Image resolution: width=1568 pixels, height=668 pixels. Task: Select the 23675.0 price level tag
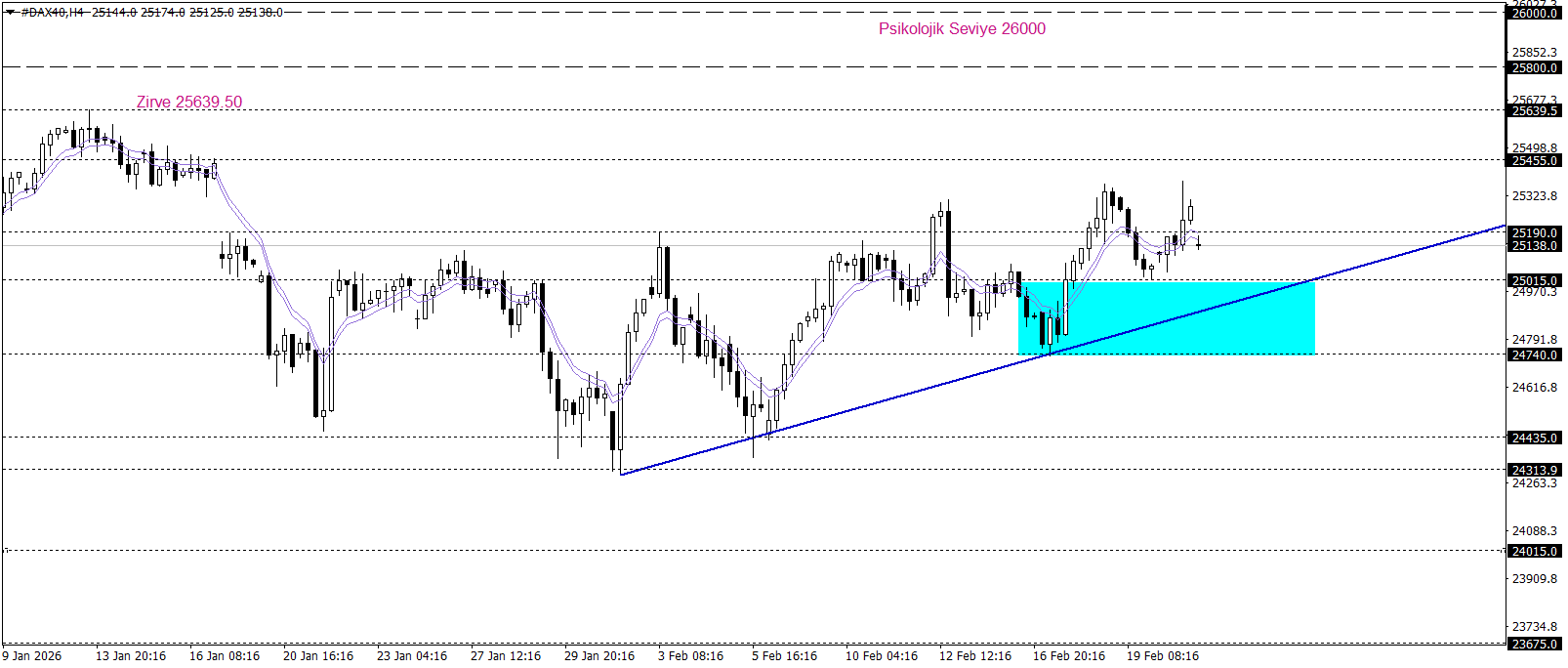(x=1534, y=645)
